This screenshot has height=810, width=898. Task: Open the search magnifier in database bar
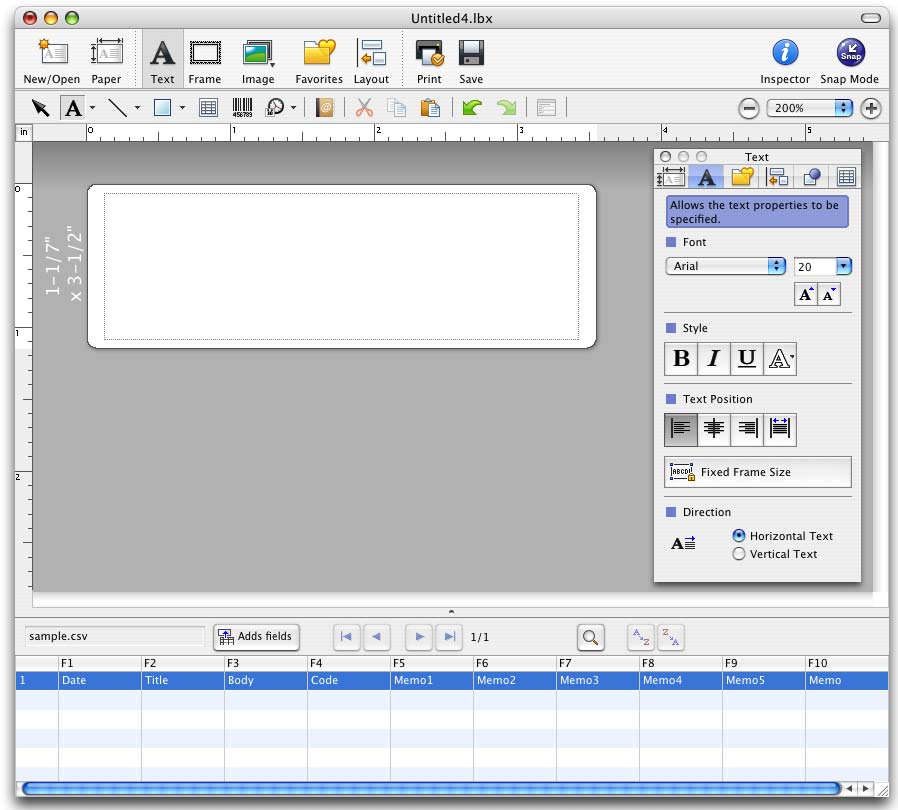(x=590, y=637)
